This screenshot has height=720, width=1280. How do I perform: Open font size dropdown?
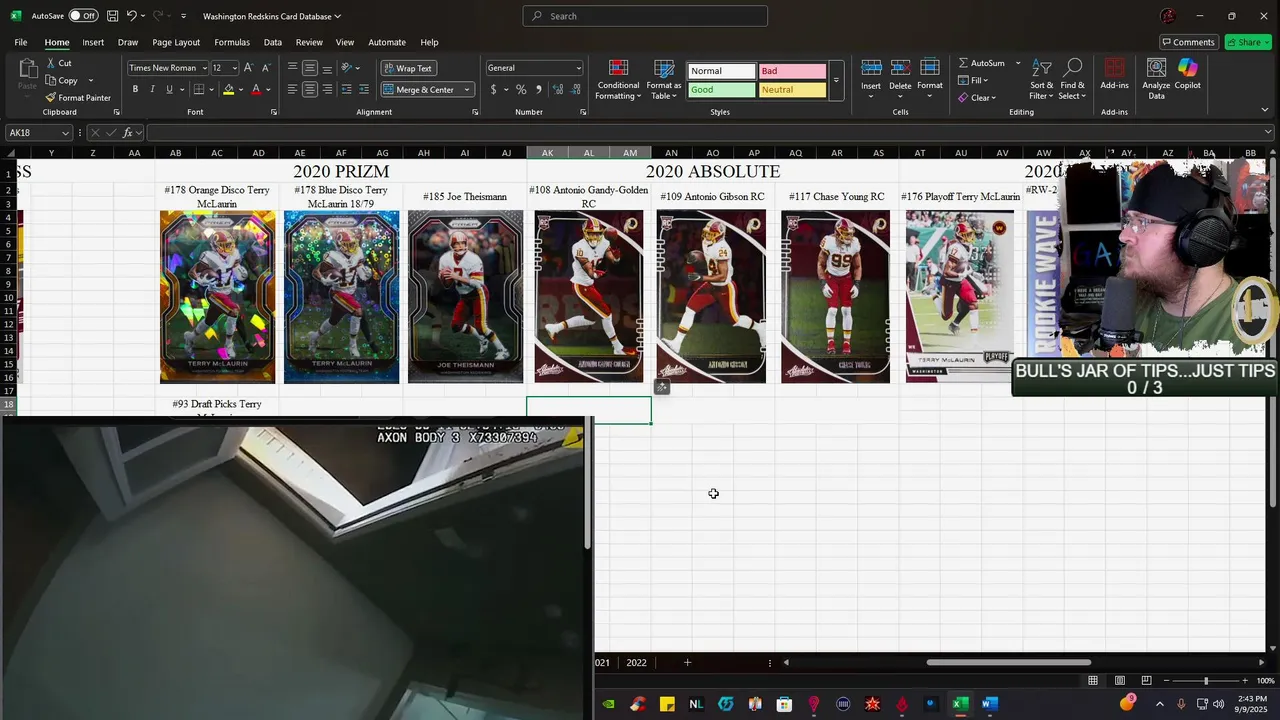point(235,68)
